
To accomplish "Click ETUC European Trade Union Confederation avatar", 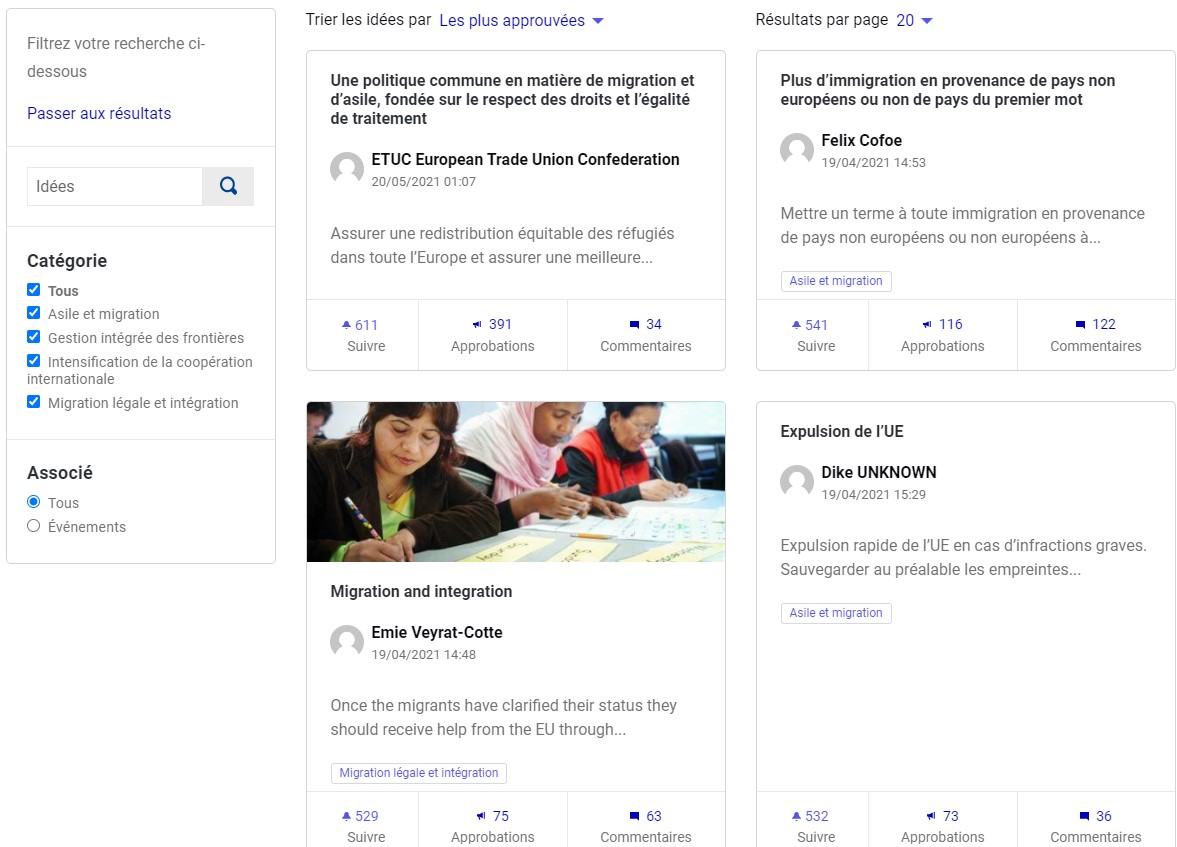I will point(347,168).
